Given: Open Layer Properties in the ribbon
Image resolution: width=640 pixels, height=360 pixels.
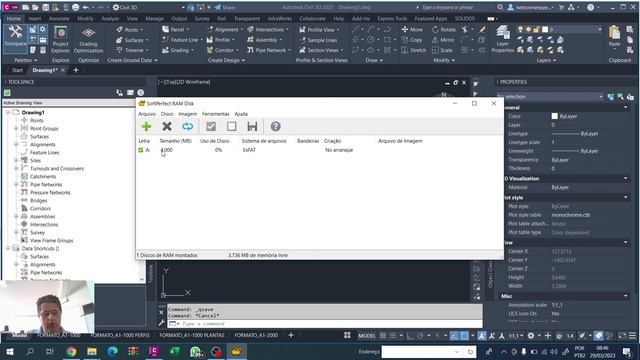Looking at the screenshot, I should coord(503,39).
